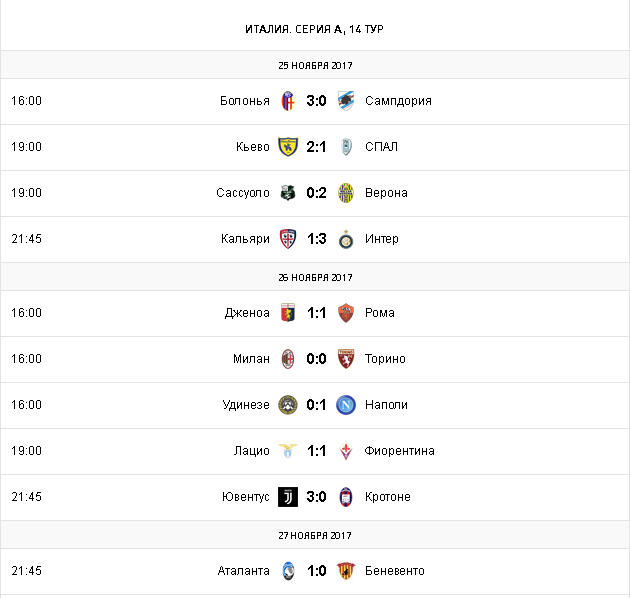This screenshot has width=630, height=598.
Task: Click the 26 ноября 2017 date header
Action: click(x=315, y=277)
